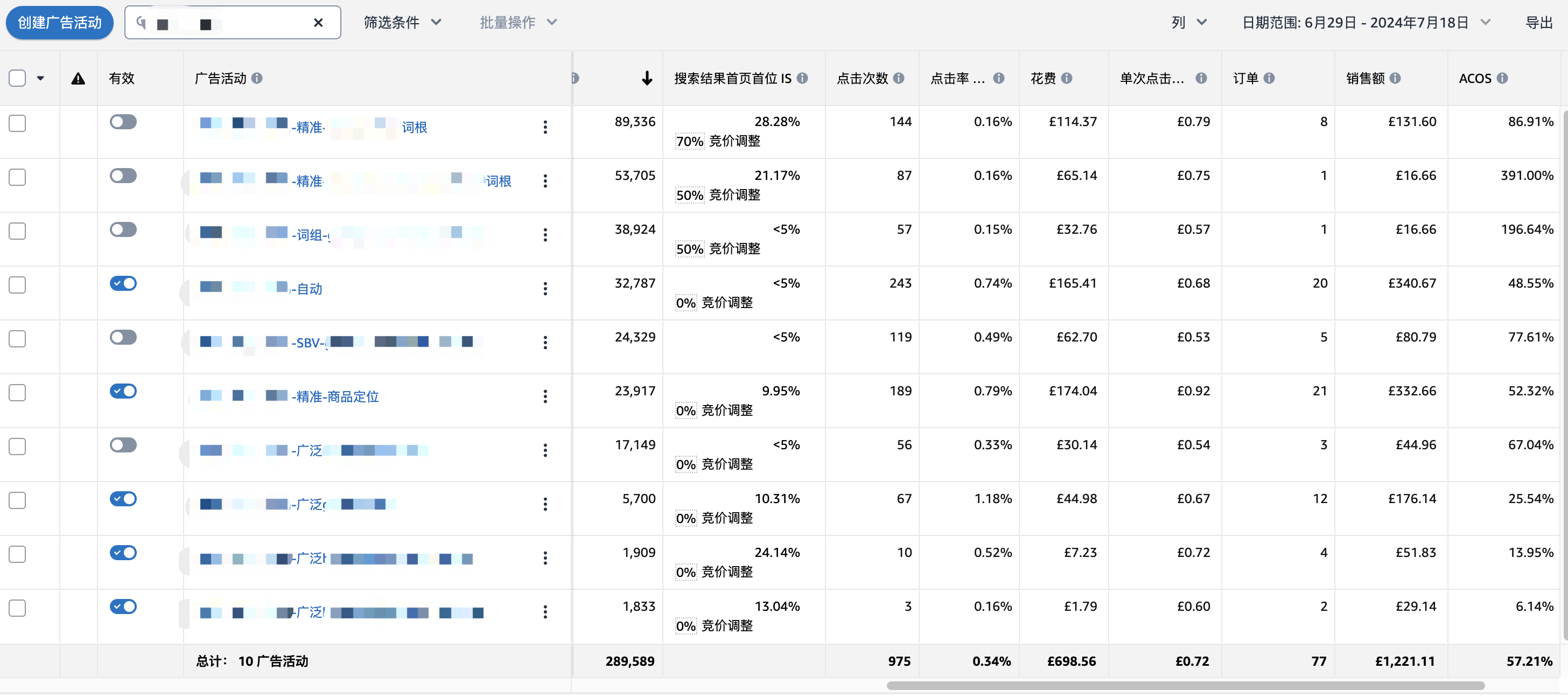Open the three-dot menu on the 自动 campaign row
This screenshot has width=1568, height=697.
pos(545,289)
